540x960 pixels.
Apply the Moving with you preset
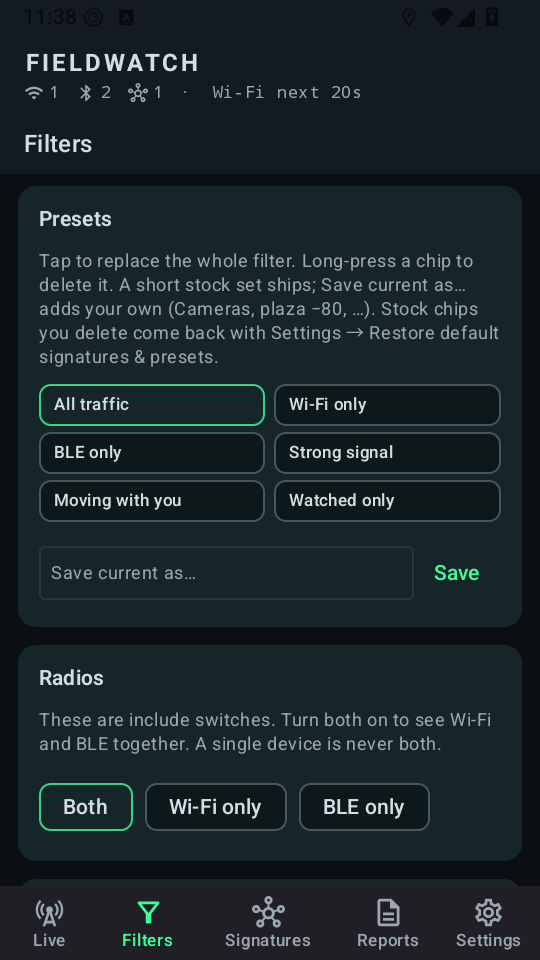click(x=152, y=501)
